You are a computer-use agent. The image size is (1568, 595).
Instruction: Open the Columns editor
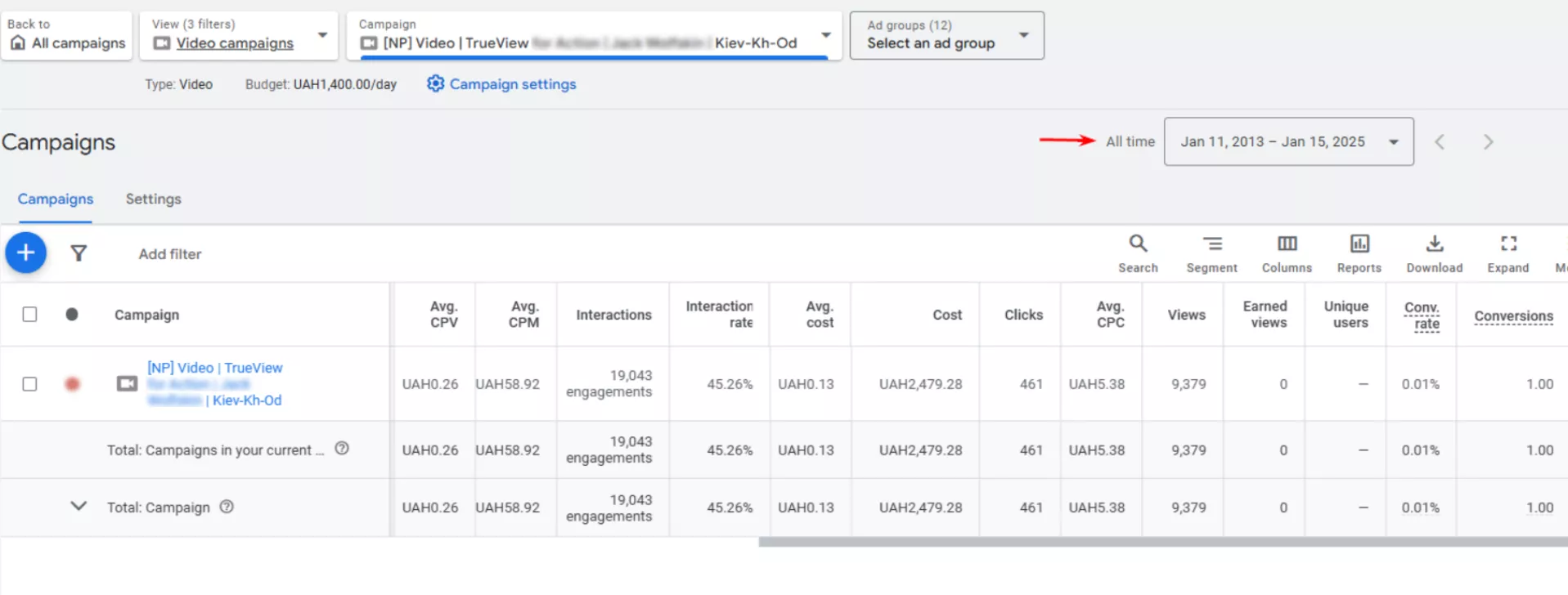coord(1287,253)
